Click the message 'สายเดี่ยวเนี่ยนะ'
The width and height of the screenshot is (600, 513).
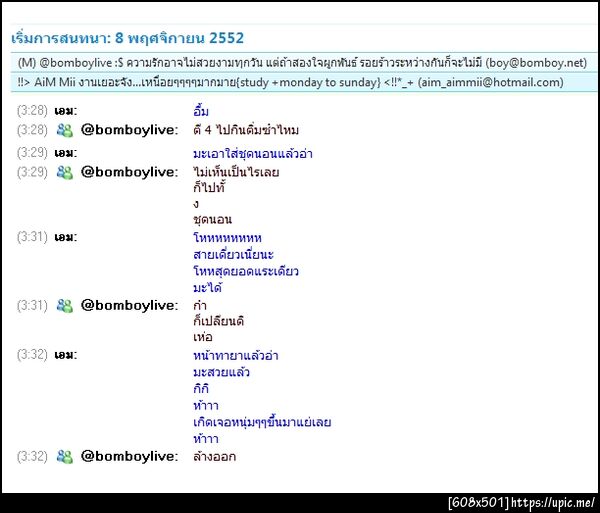[233, 254]
